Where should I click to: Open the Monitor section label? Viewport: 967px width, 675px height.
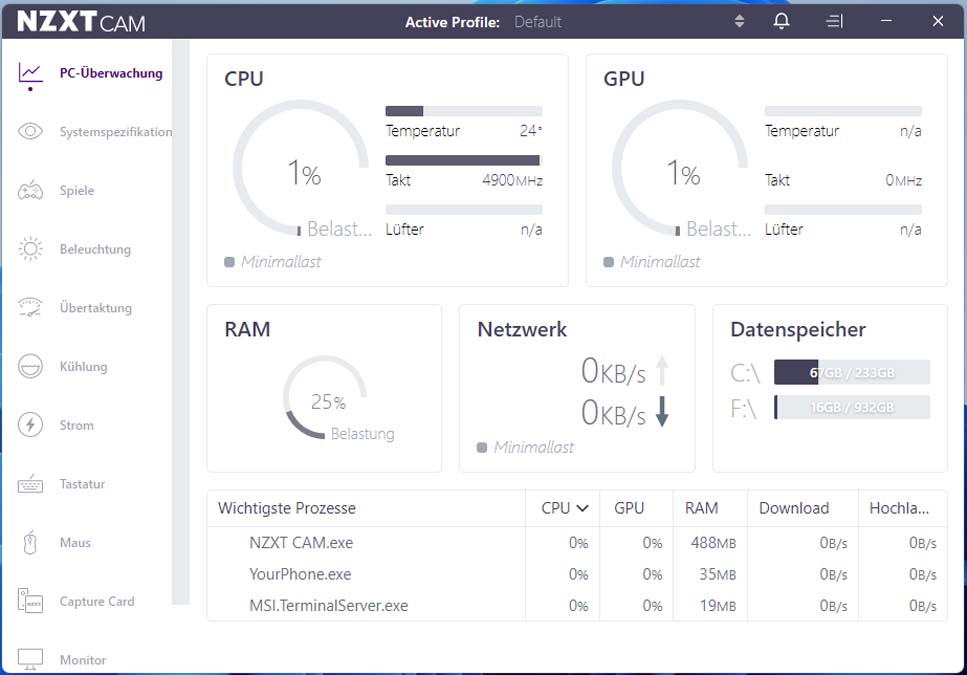click(83, 660)
